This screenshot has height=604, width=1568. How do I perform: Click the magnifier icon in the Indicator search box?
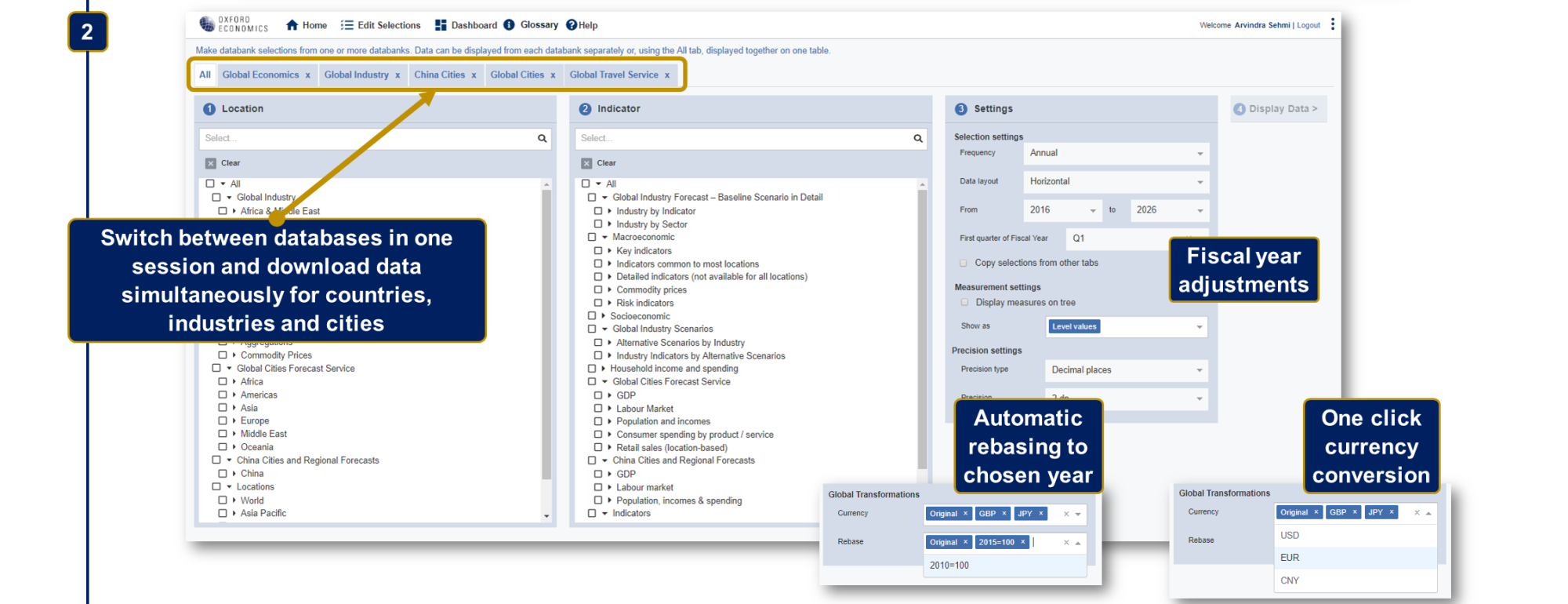(918, 138)
